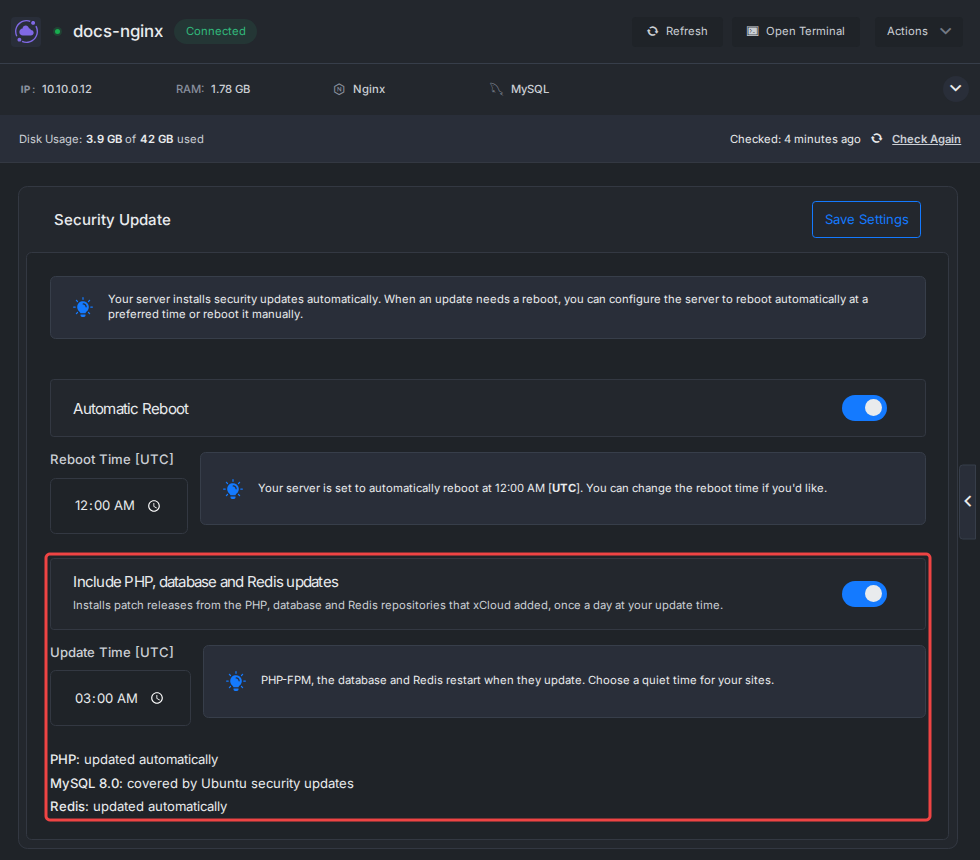The height and width of the screenshot is (860, 980).
Task: Click the Check Again link
Action: 926,139
